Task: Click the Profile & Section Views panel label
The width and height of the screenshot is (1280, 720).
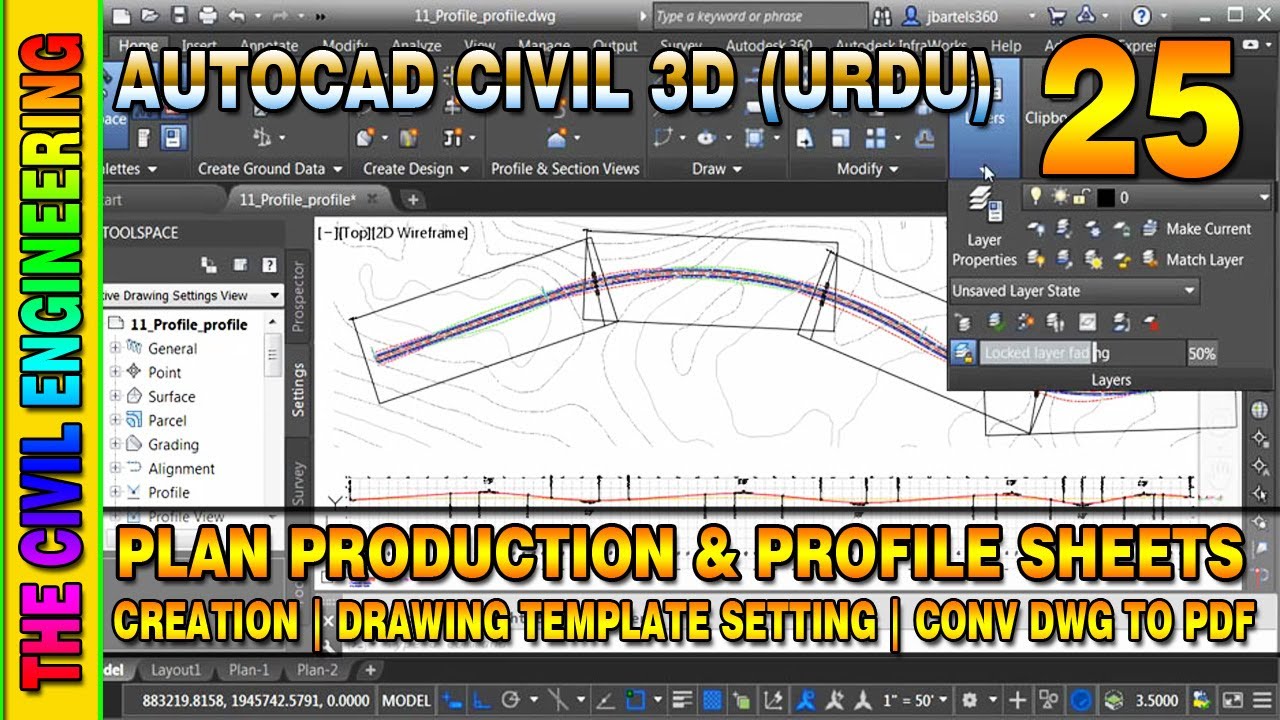Action: [x=565, y=169]
